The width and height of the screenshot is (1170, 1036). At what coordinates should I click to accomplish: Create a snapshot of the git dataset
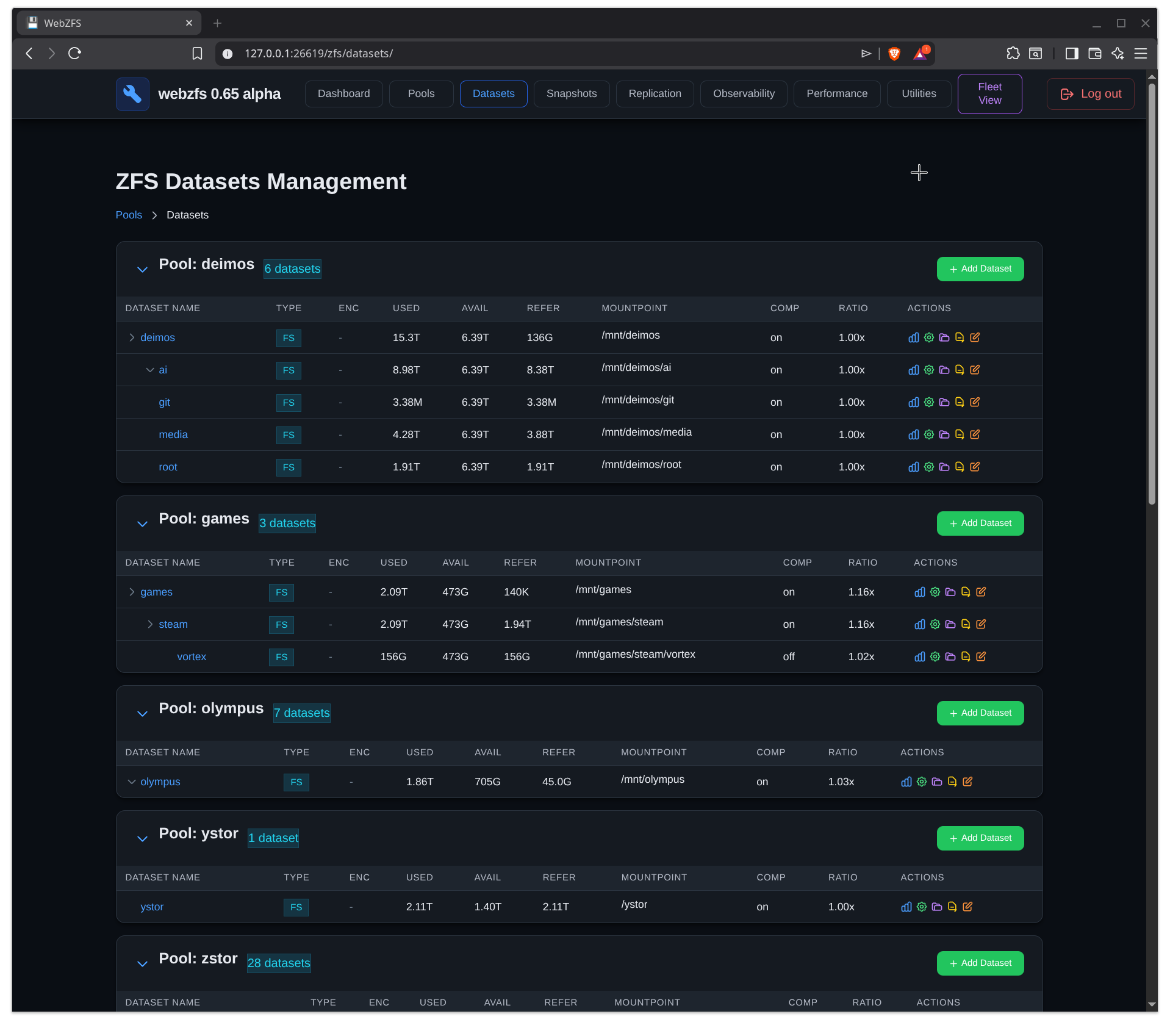tap(960, 402)
